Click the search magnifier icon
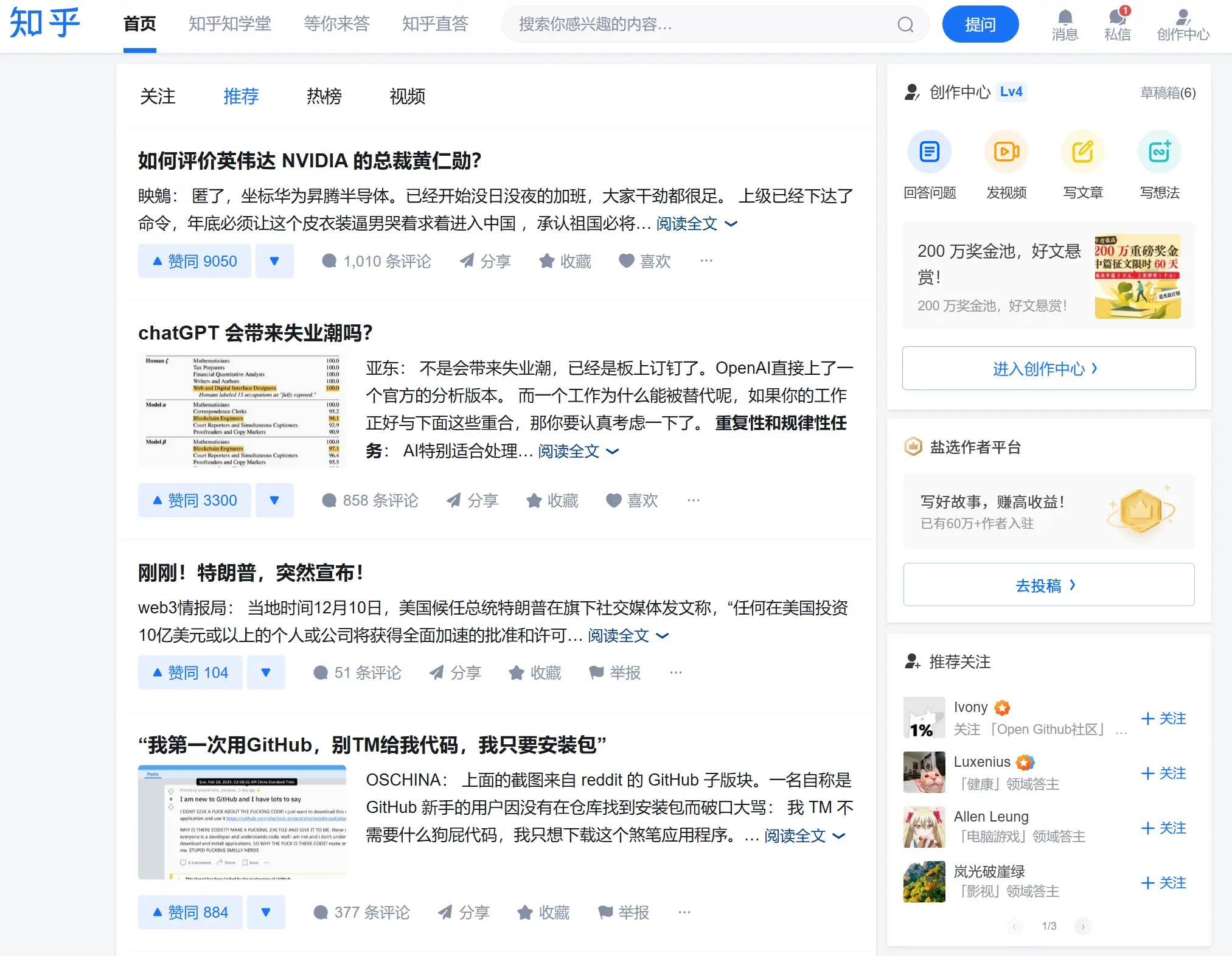1232x956 pixels. pos(905,24)
